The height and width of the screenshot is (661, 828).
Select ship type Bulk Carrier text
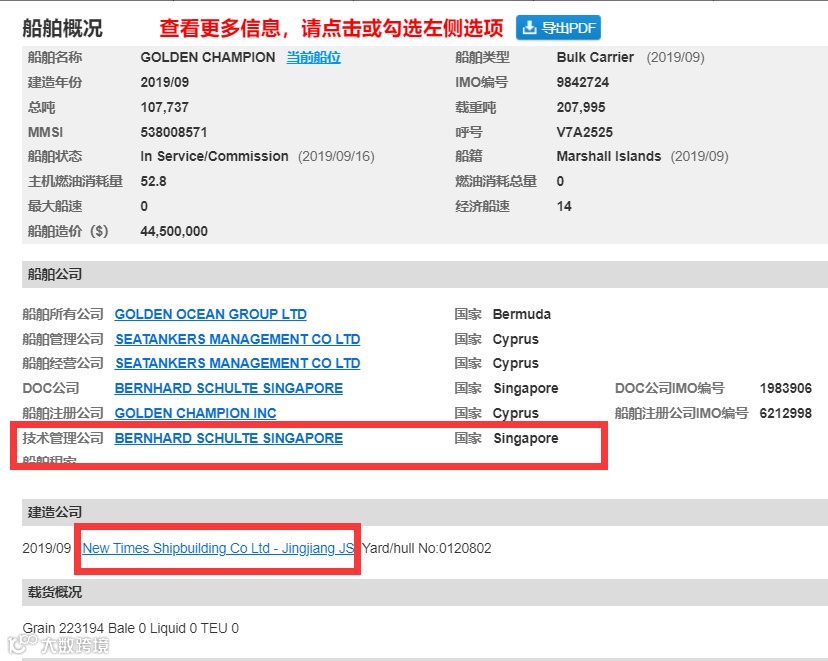595,57
